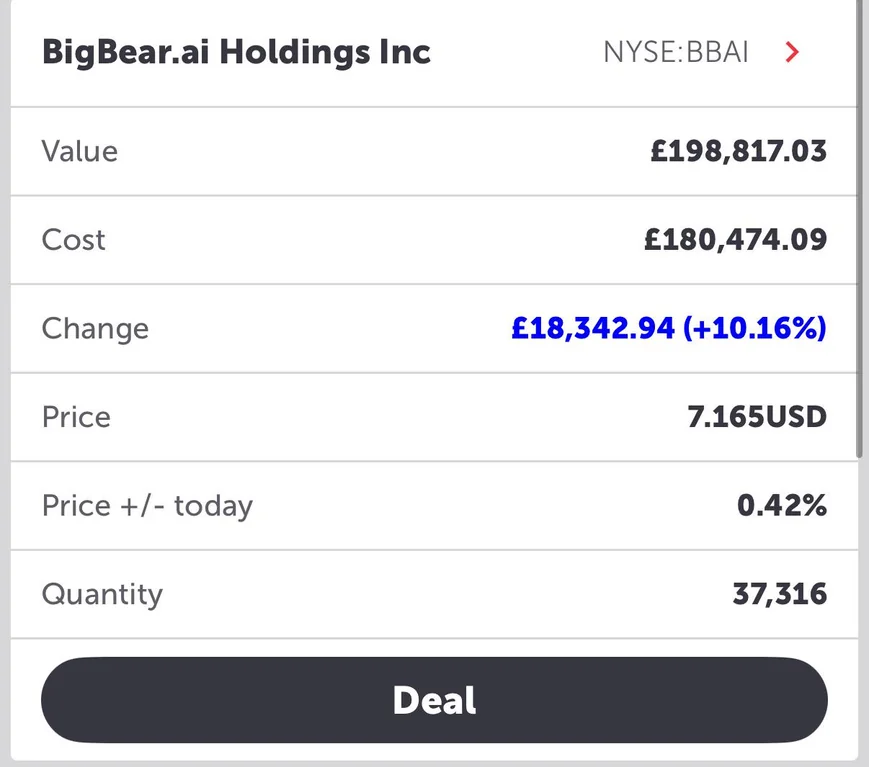Image resolution: width=869 pixels, height=767 pixels.
Task: Click the Change row label
Action: click(x=95, y=329)
